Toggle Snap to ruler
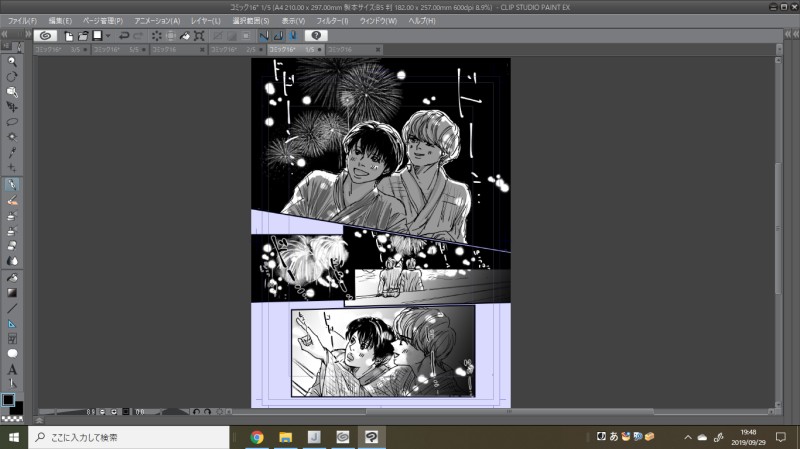This screenshot has width=800, height=449. tap(264, 36)
